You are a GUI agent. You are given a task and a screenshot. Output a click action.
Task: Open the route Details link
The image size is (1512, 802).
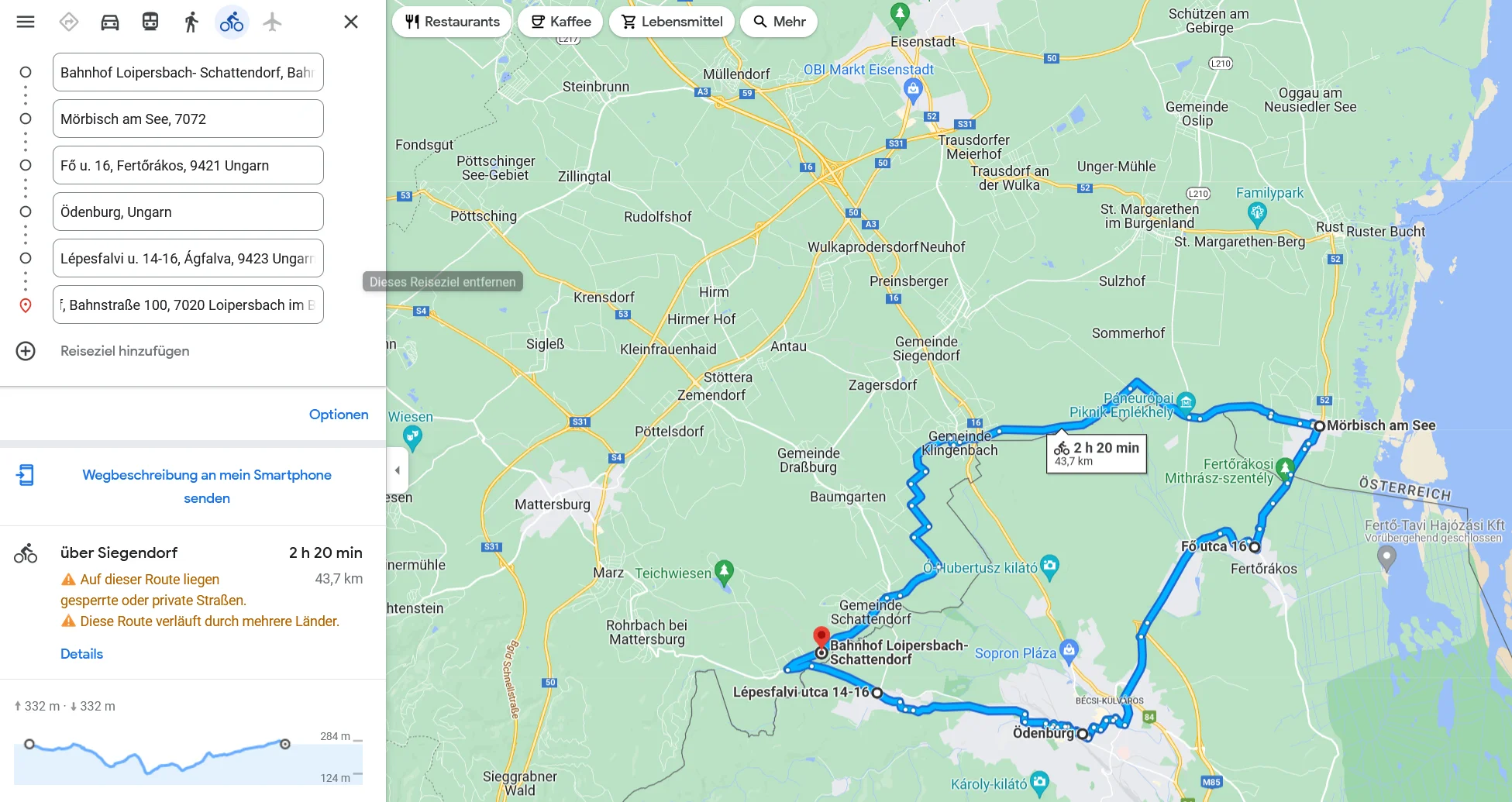(x=81, y=654)
